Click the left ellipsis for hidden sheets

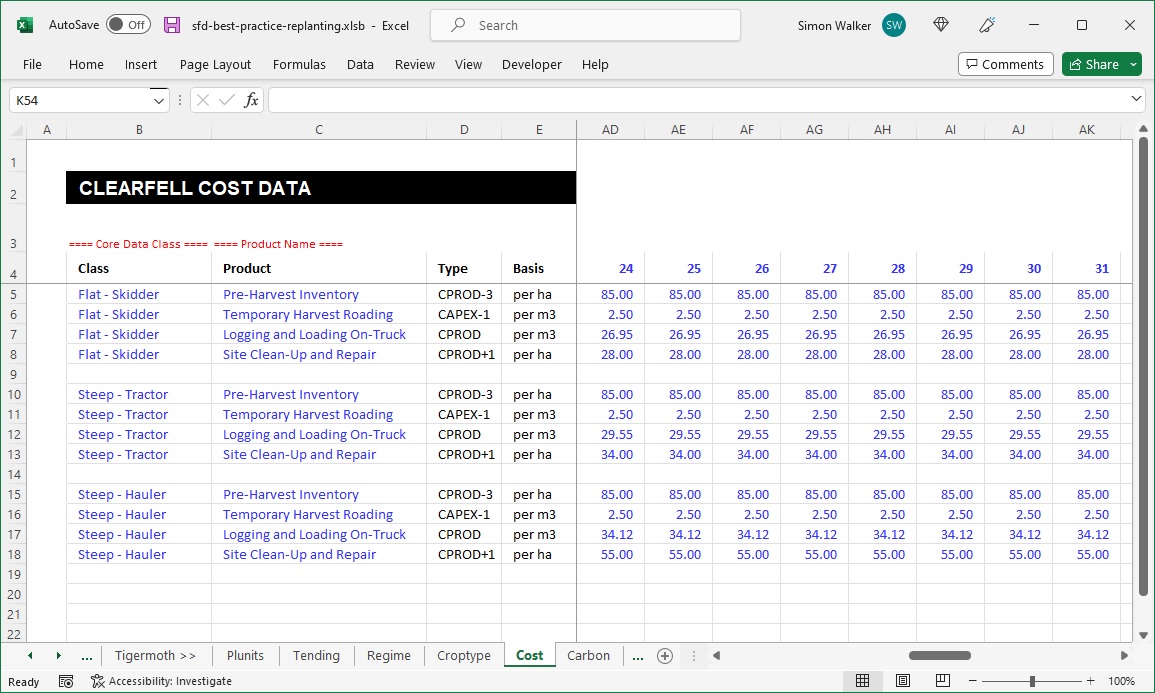(87, 655)
